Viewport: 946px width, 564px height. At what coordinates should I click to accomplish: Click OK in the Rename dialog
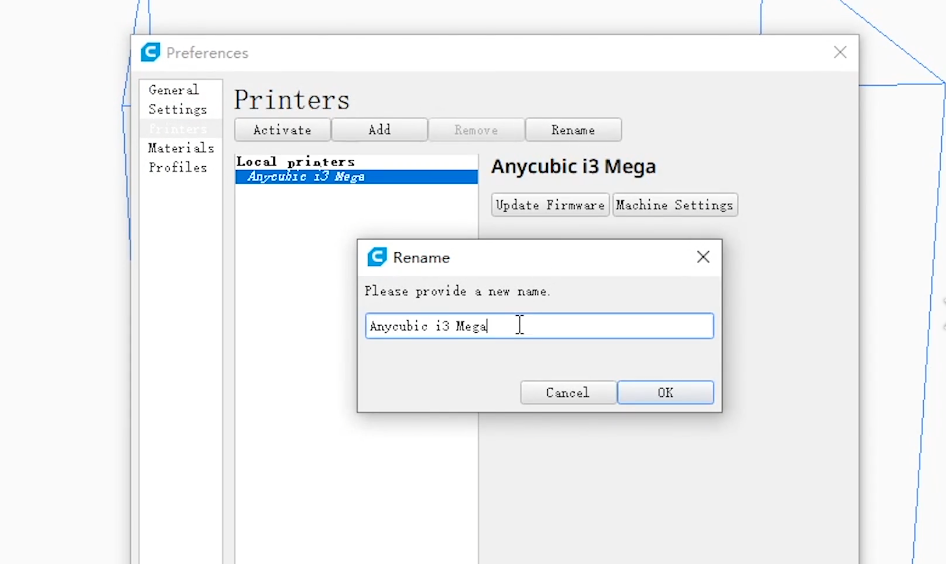coord(665,393)
